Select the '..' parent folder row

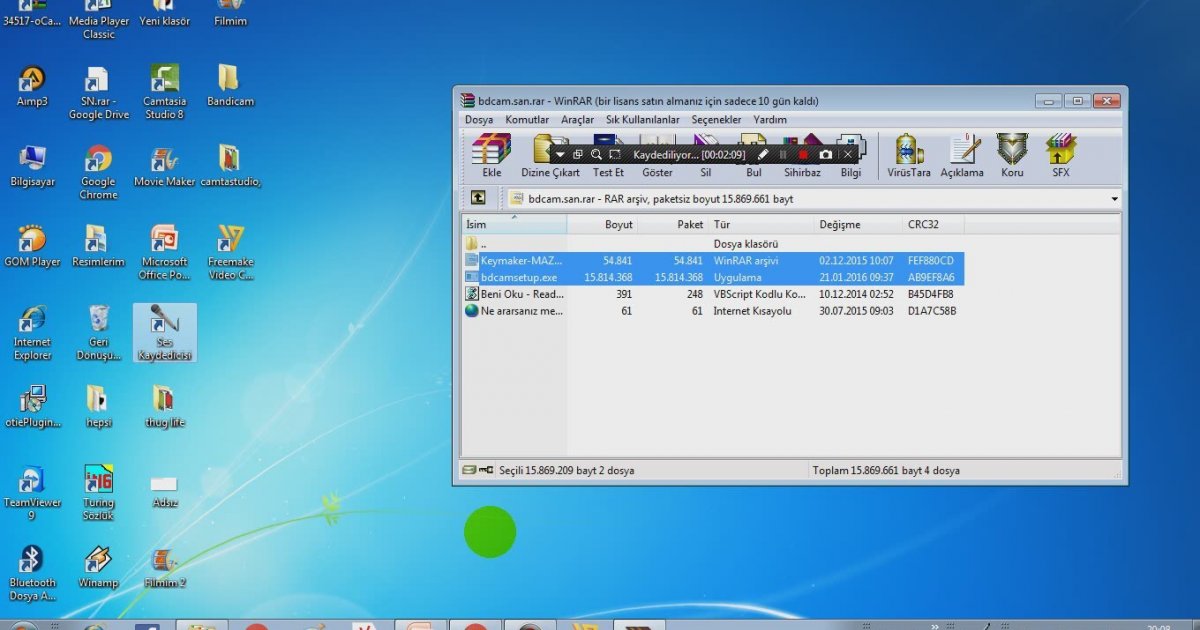pyautogui.click(x=713, y=243)
